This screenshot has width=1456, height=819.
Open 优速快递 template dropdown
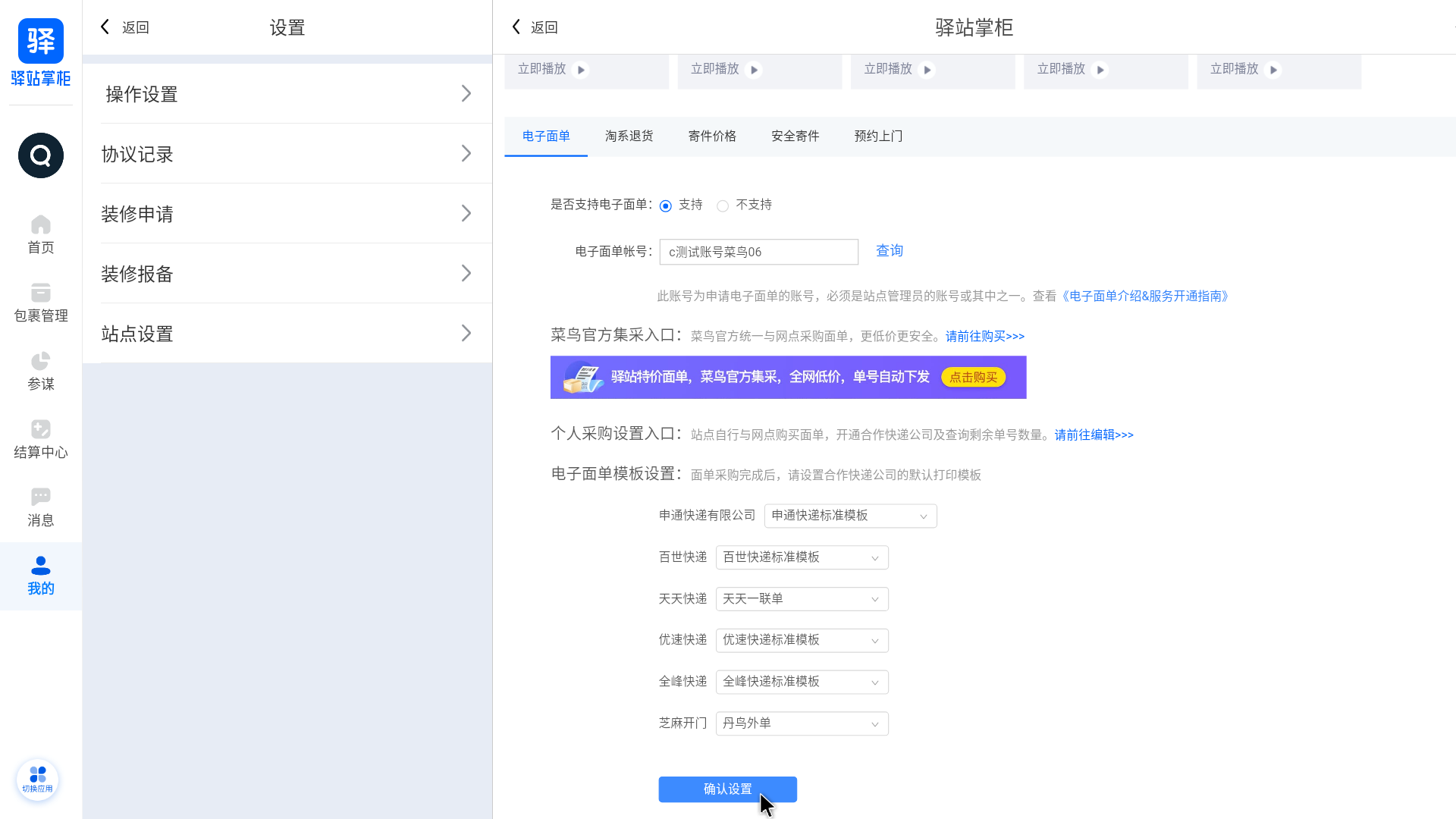[x=802, y=640]
